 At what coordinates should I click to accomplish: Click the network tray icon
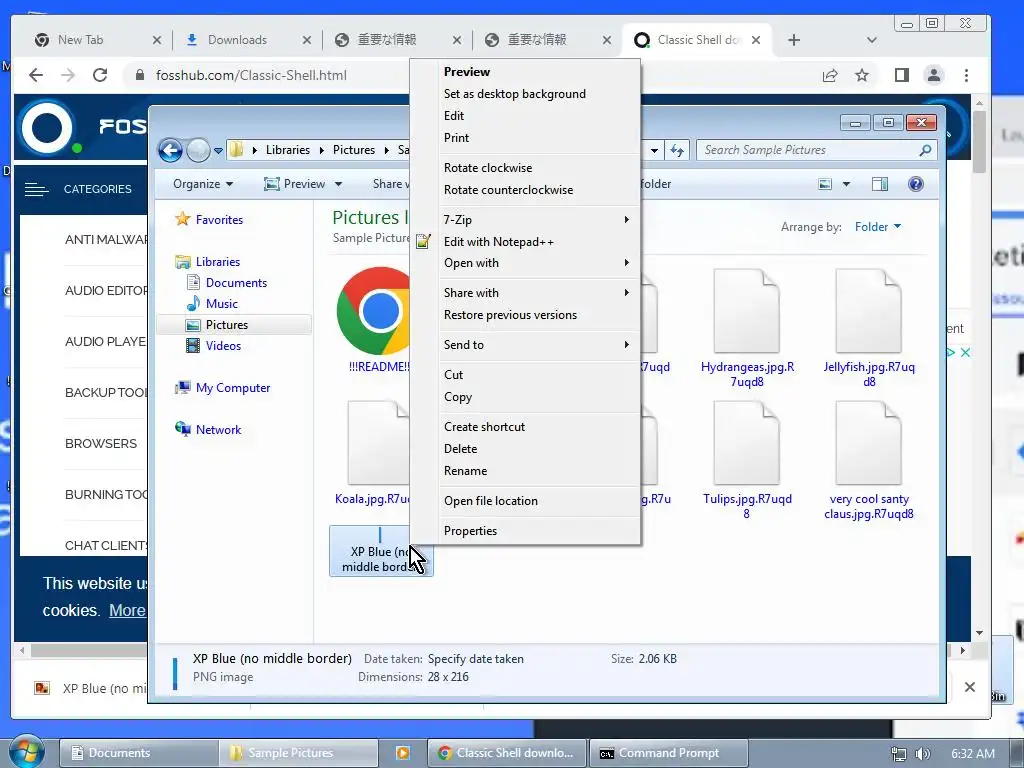(x=899, y=754)
